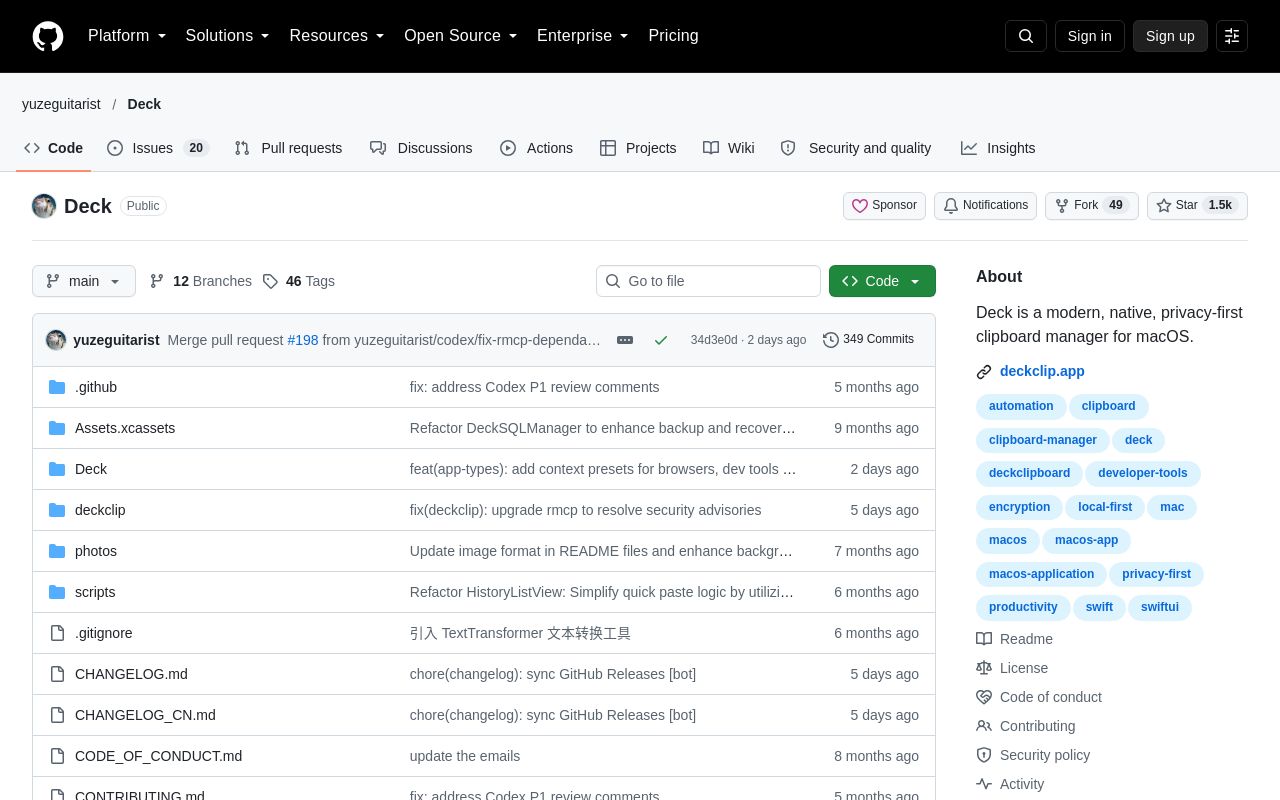Click the Sign up button
The height and width of the screenshot is (800, 1280).
click(x=1170, y=36)
